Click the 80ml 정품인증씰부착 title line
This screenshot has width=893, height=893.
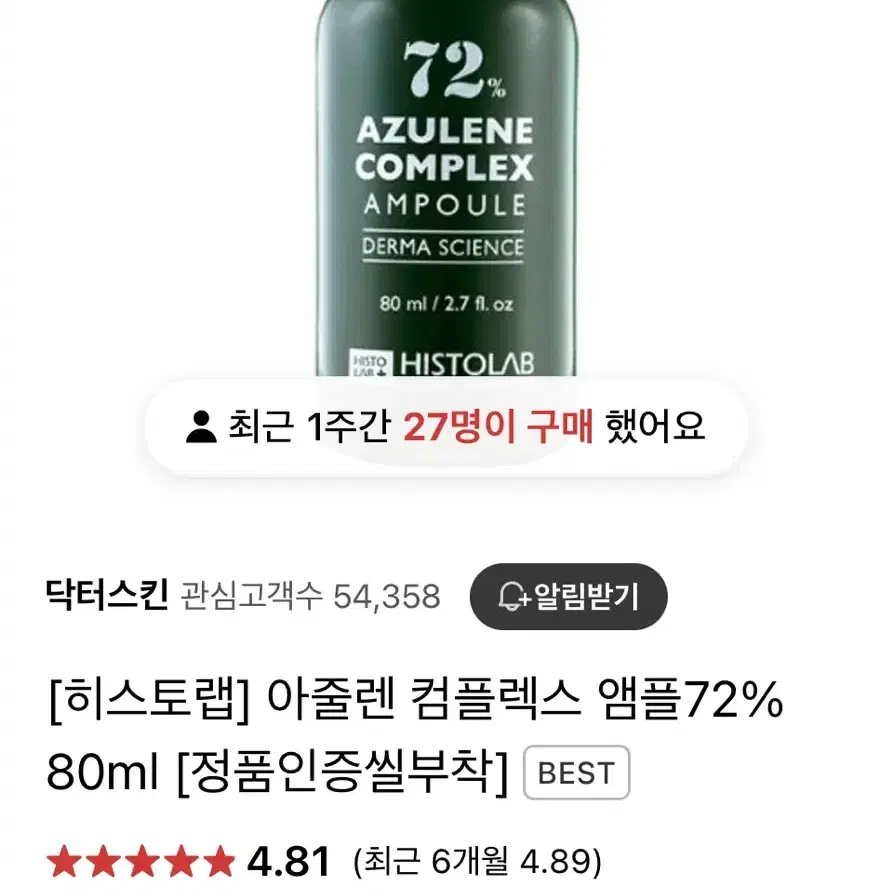pyautogui.click(x=277, y=773)
